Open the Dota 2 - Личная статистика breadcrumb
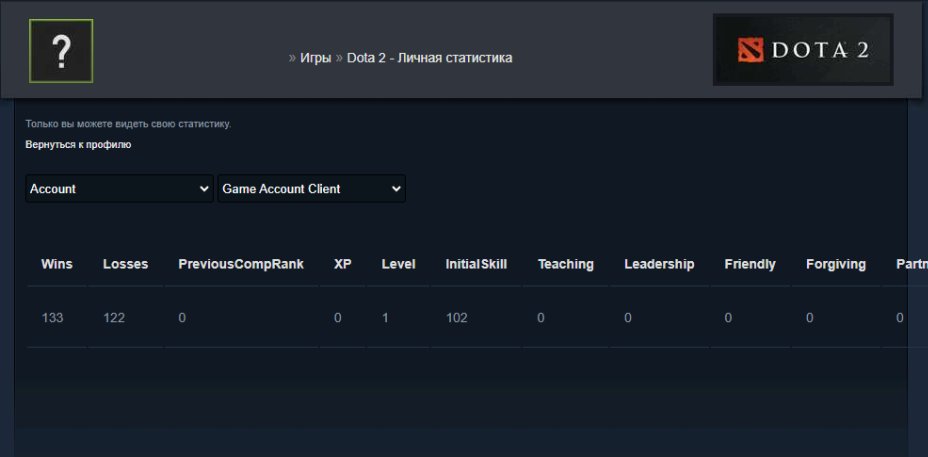This screenshot has width=928, height=457. point(430,58)
